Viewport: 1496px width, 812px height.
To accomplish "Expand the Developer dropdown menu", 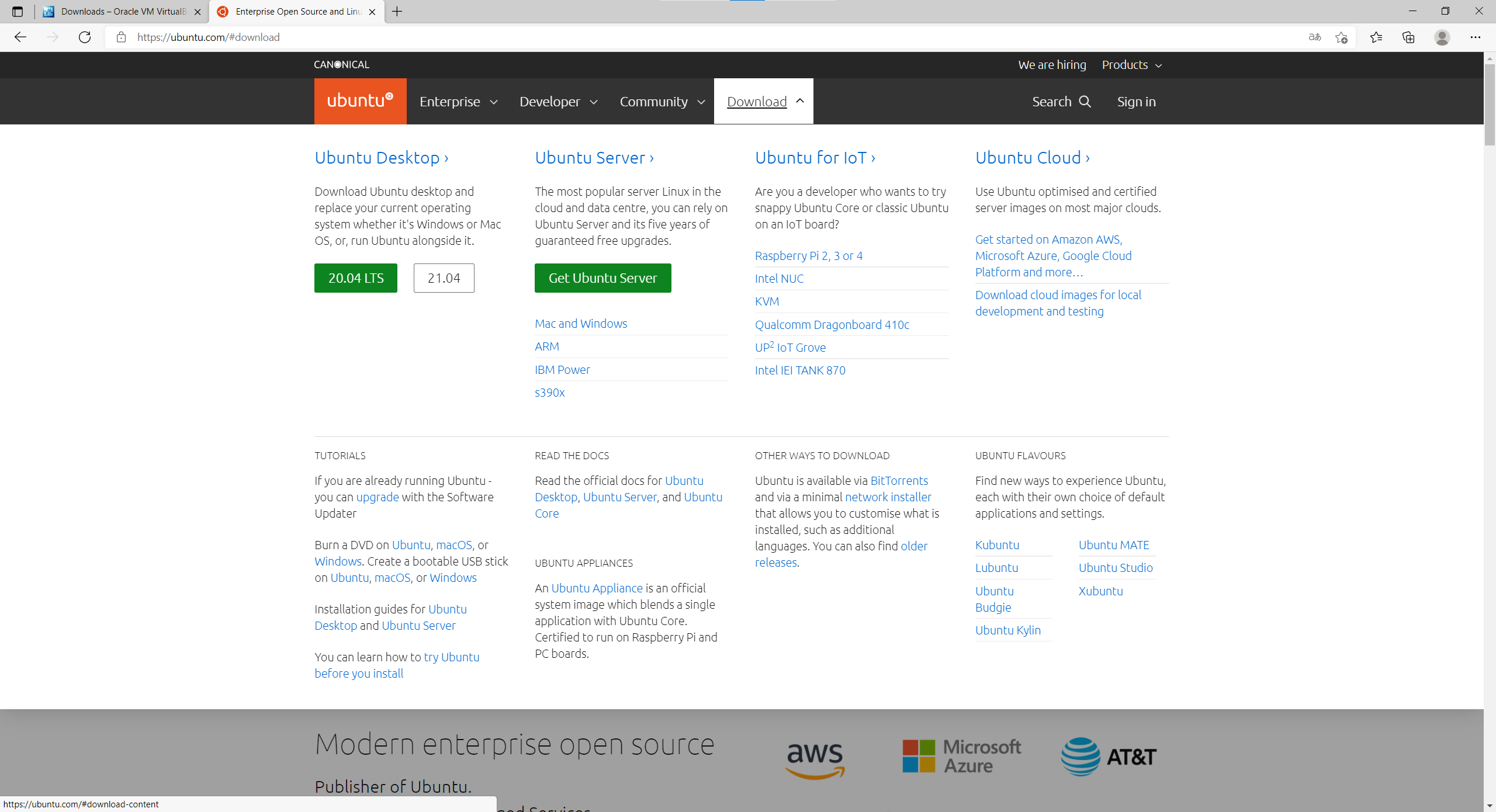I will [x=558, y=102].
